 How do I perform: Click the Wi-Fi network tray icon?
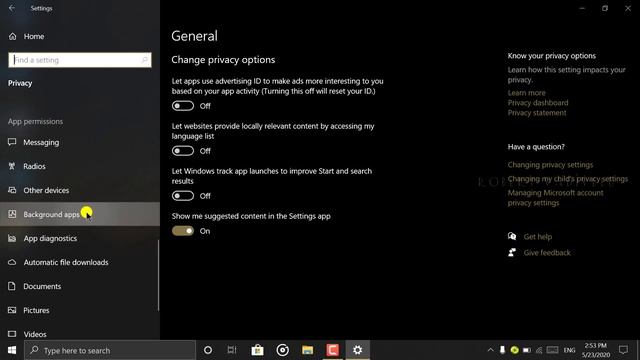coord(539,350)
